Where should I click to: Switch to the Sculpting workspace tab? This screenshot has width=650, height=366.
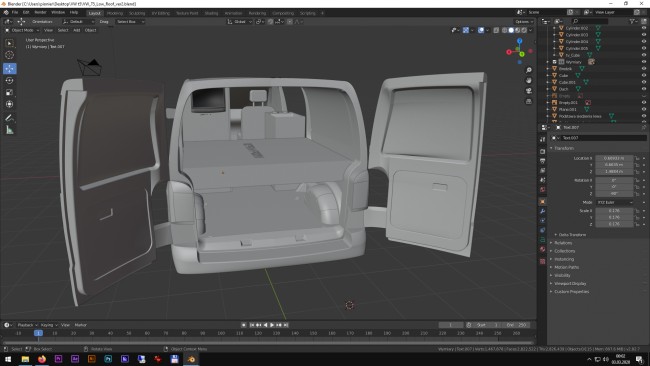[137, 13]
